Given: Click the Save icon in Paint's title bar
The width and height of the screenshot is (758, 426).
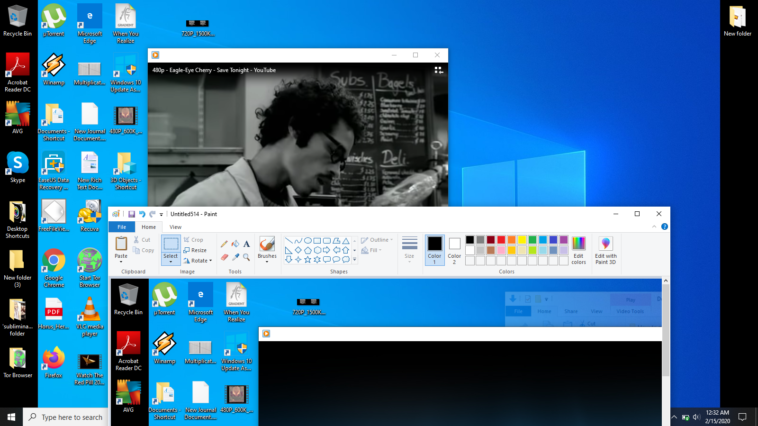Looking at the screenshot, I should coord(131,214).
